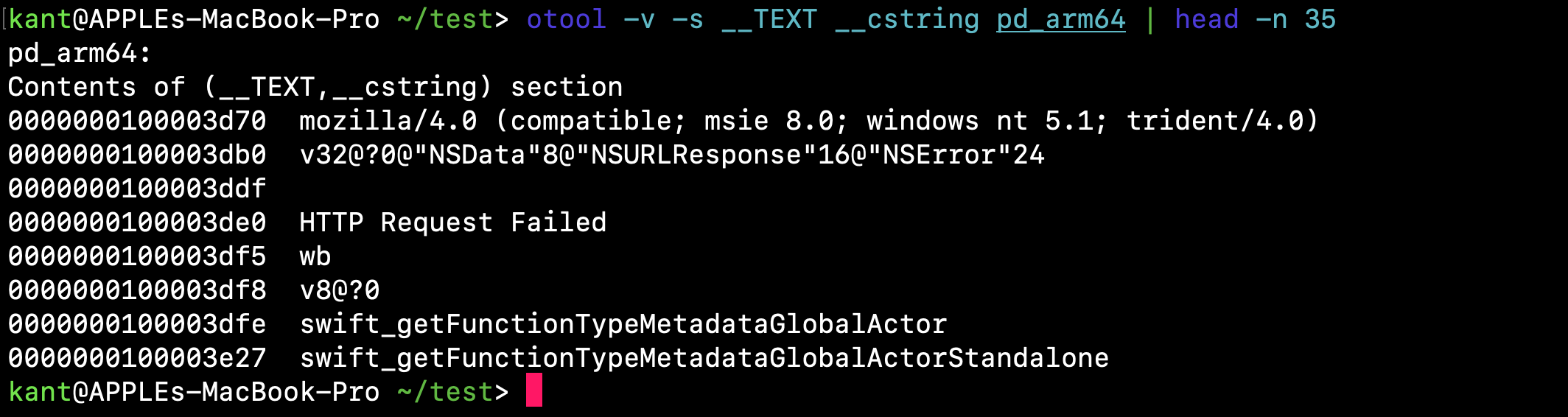
Task: Click swift_getFunctionTypeMetadataGlobalActorStandalone text
Action: point(704,358)
